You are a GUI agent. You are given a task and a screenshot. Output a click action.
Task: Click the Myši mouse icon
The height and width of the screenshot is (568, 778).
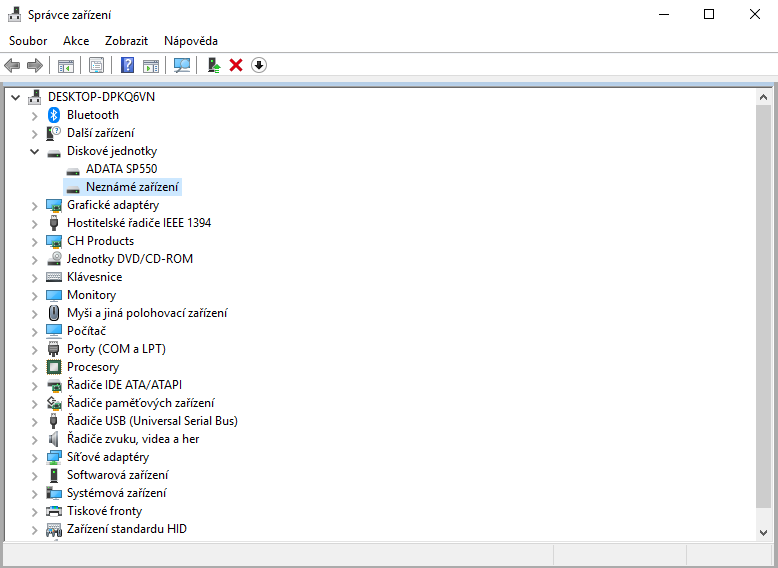[54, 313]
